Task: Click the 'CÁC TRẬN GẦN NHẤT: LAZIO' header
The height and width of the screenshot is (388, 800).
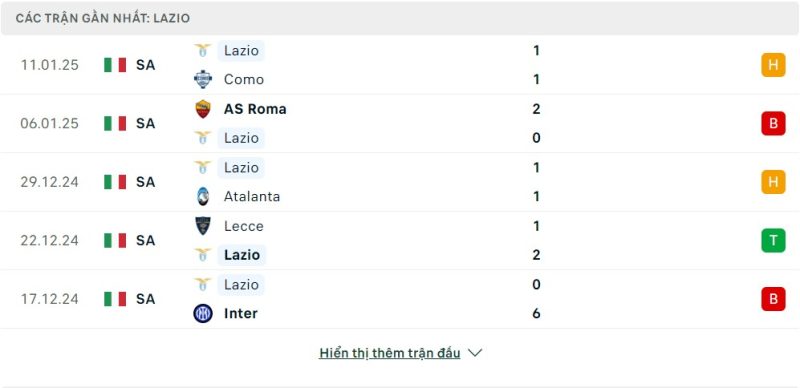Action: 103,18
